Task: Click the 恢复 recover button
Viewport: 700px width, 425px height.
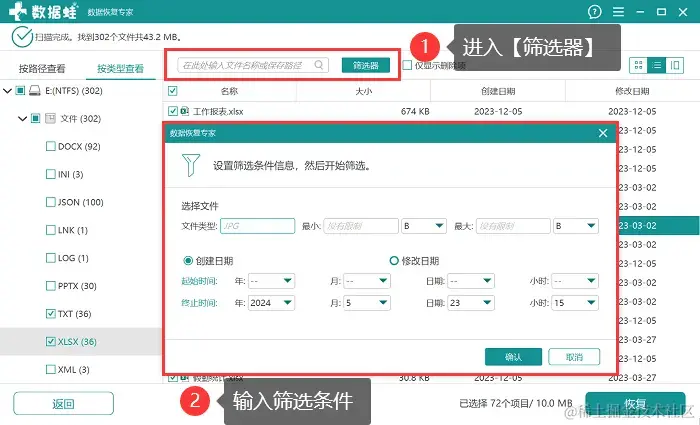Action: pos(635,404)
